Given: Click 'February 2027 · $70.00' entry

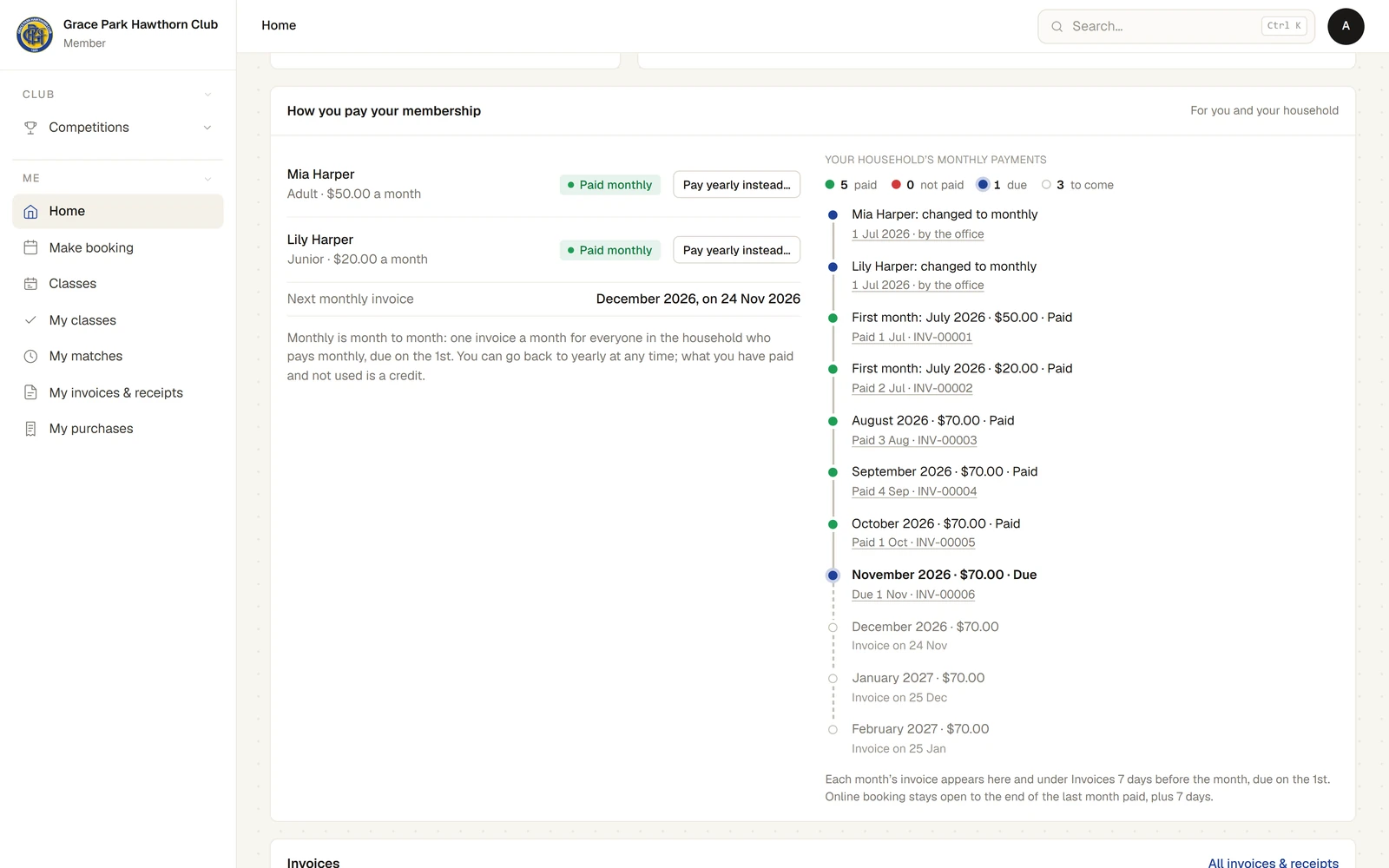Looking at the screenshot, I should click(x=920, y=729).
